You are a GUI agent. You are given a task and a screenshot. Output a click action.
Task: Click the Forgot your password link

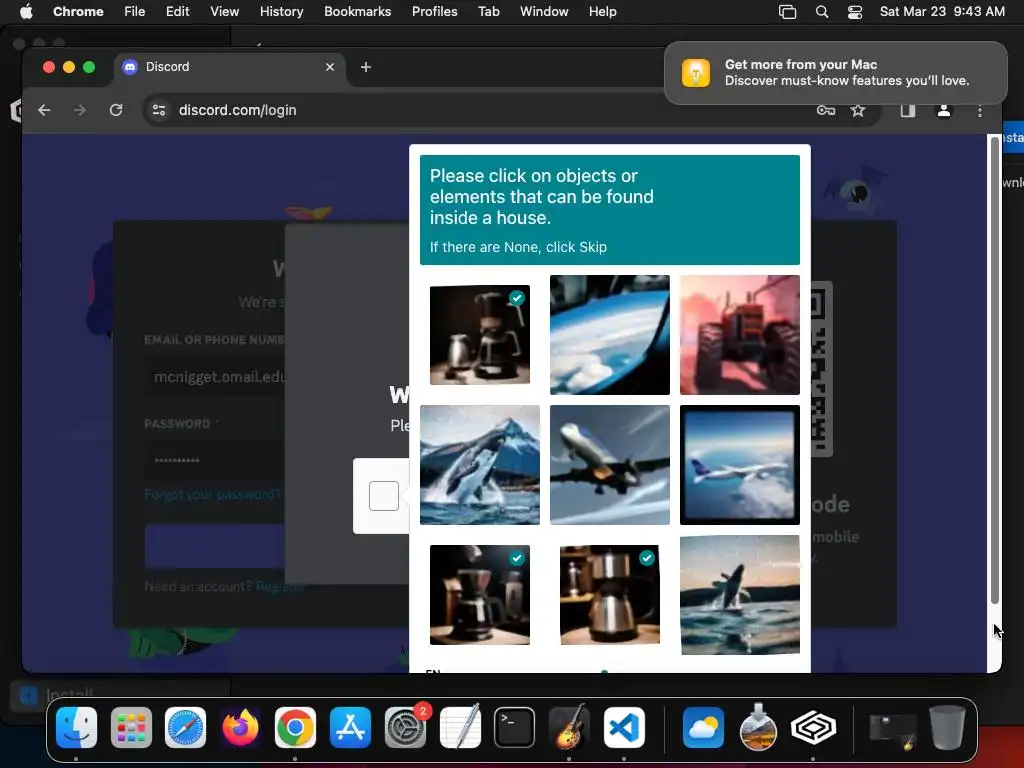pos(212,494)
